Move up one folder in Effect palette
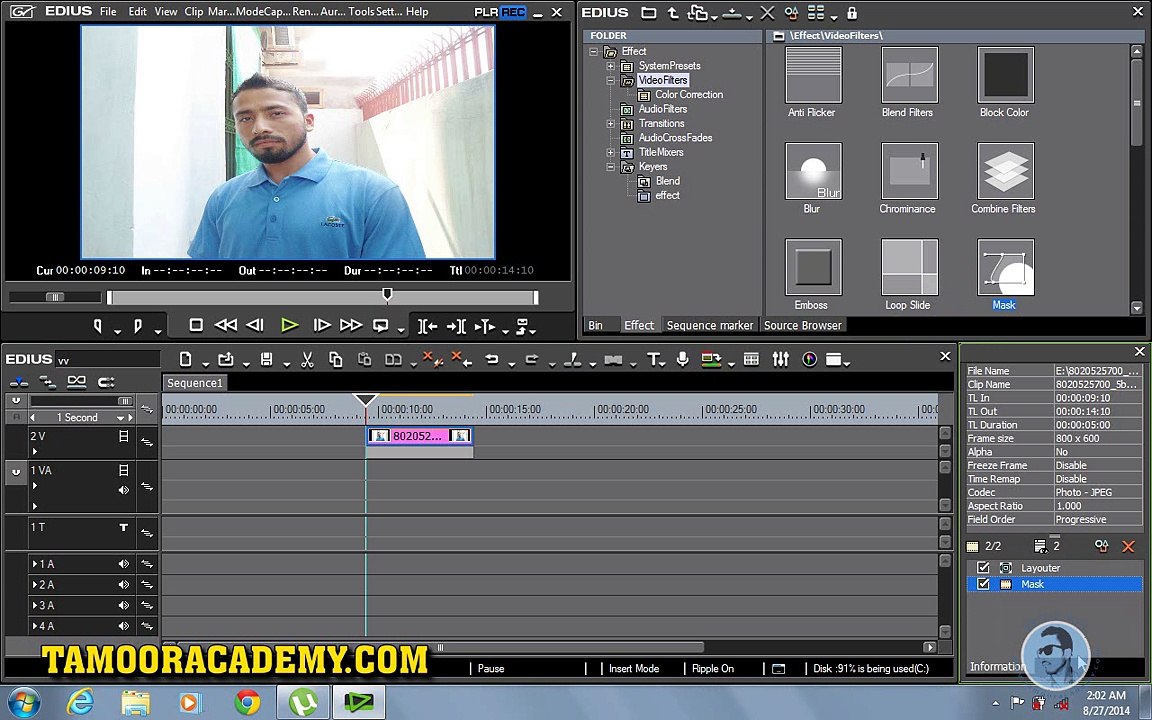The height and width of the screenshot is (720, 1152). [x=673, y=12]
